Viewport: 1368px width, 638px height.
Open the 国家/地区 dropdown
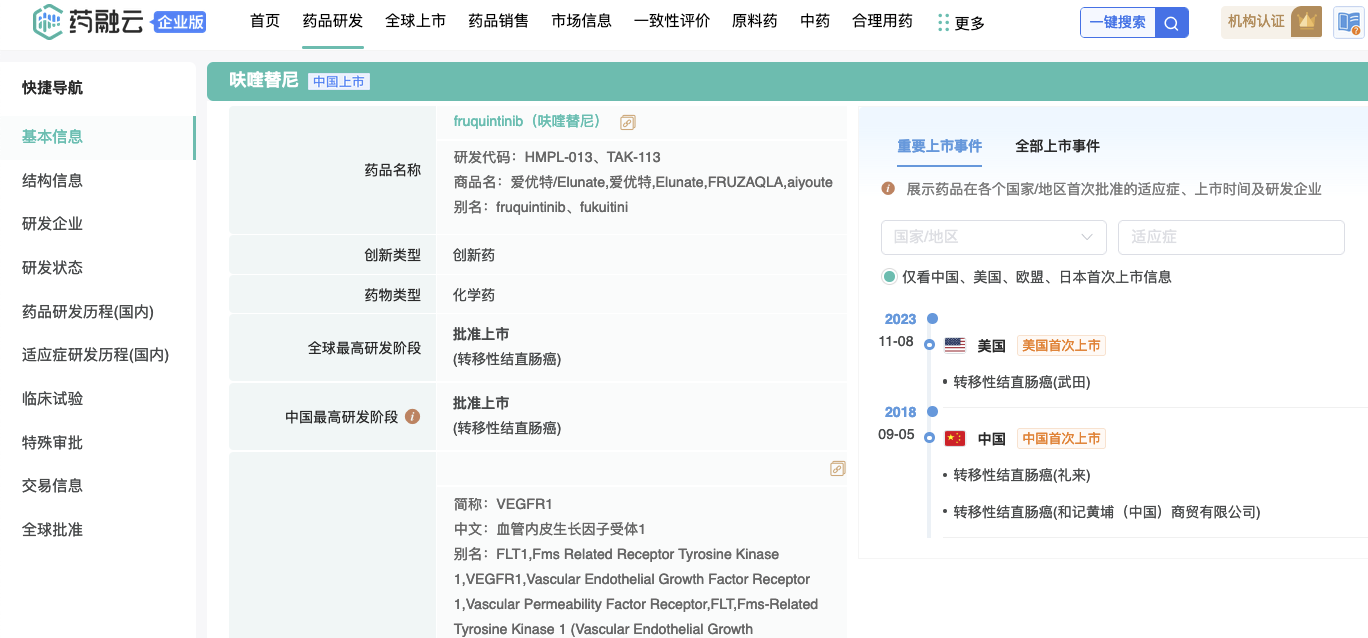tap(994, 237)
